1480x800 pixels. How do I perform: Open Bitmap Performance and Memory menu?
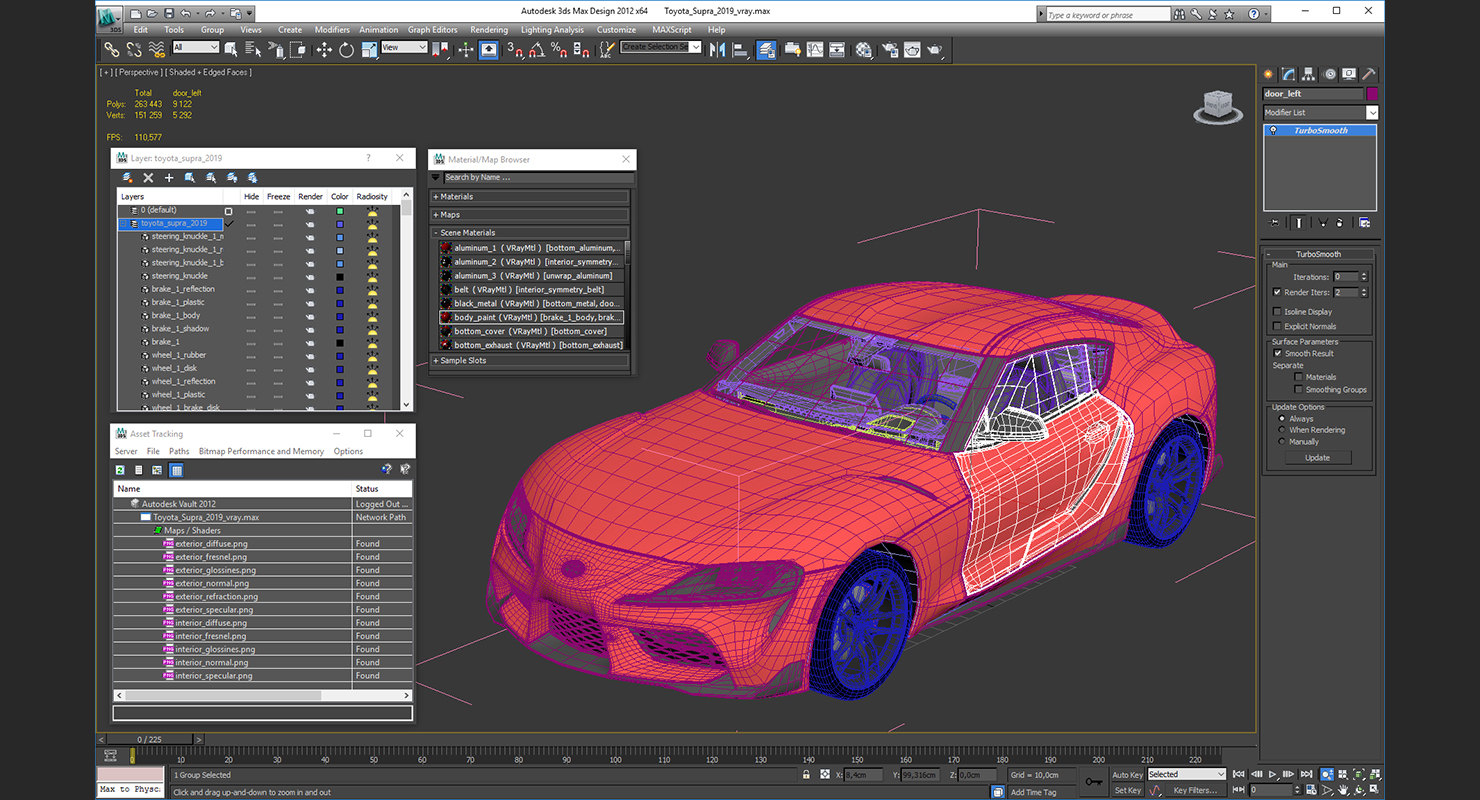261,451
